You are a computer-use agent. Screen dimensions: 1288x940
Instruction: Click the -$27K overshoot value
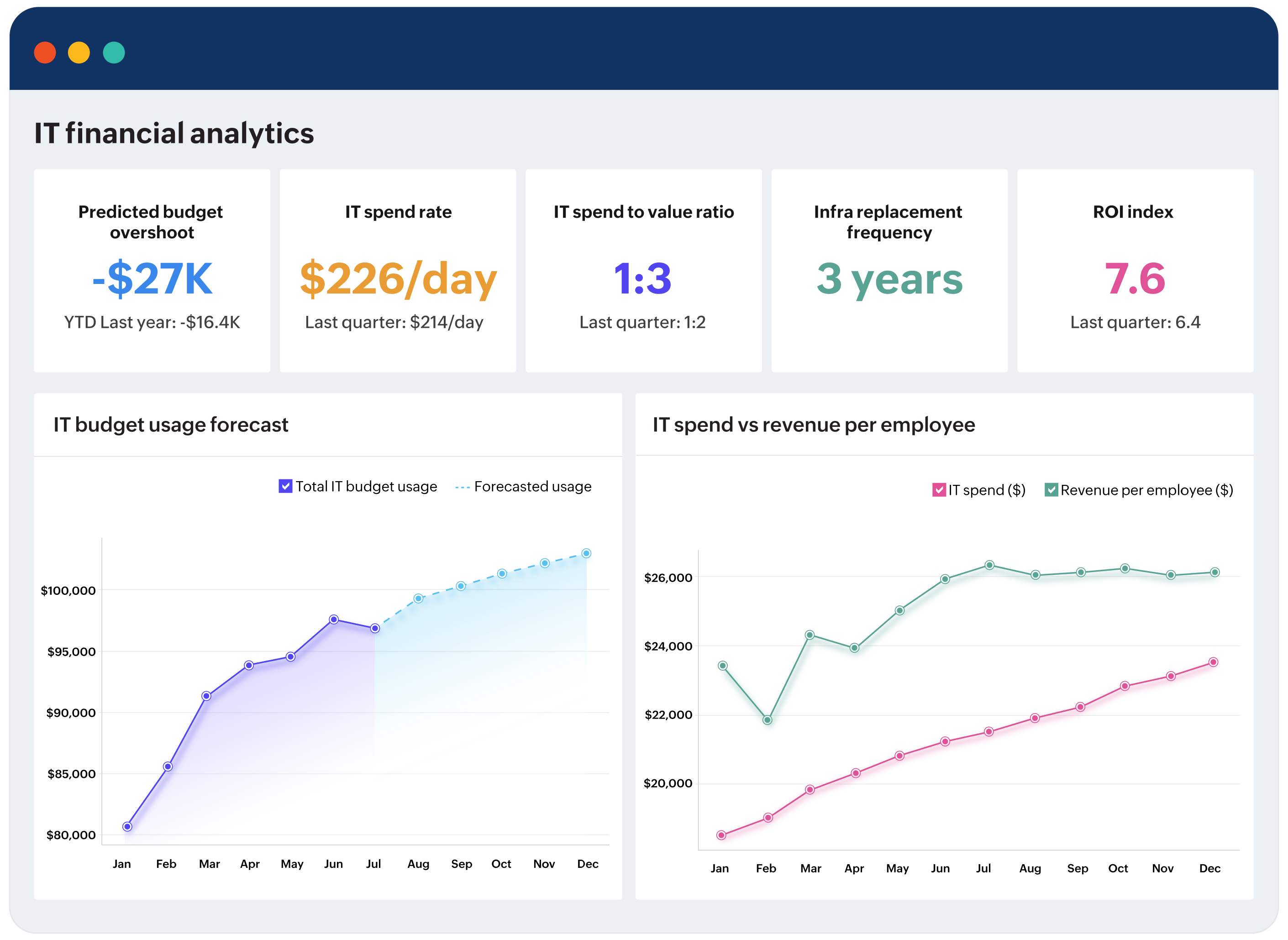[x=152, y=279]
